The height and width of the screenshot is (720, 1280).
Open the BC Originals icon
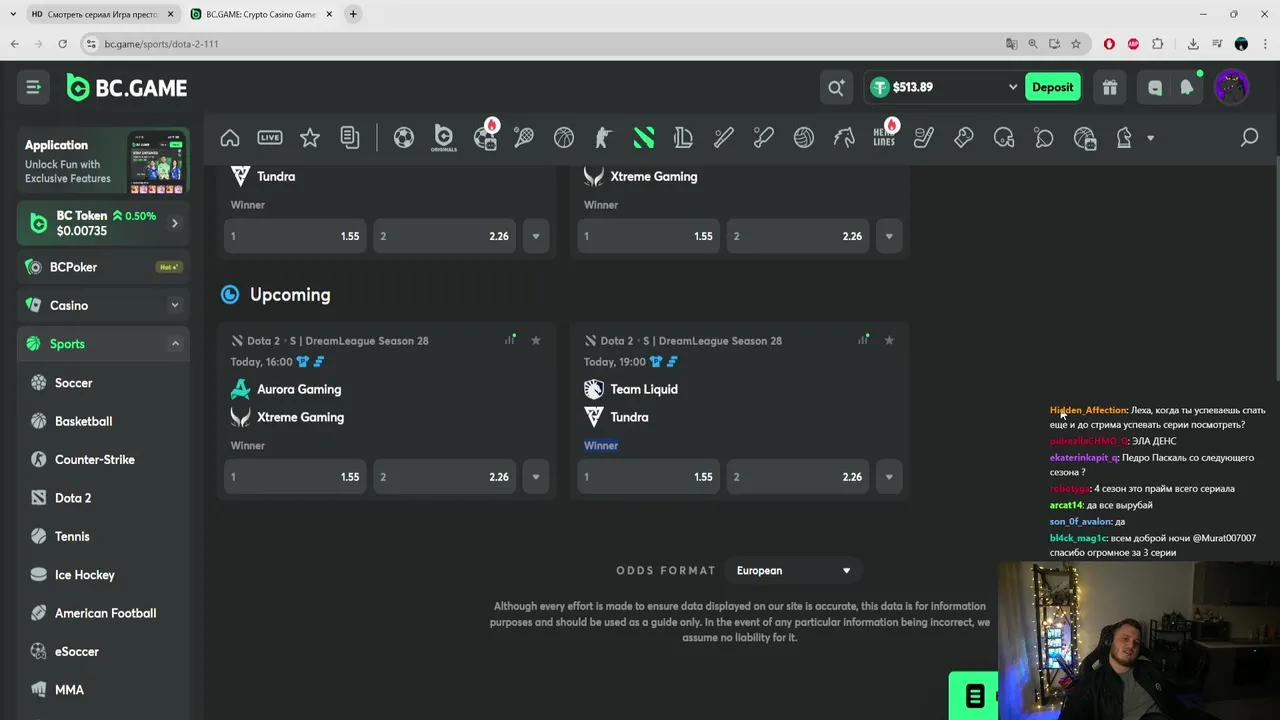coord(444,138)
